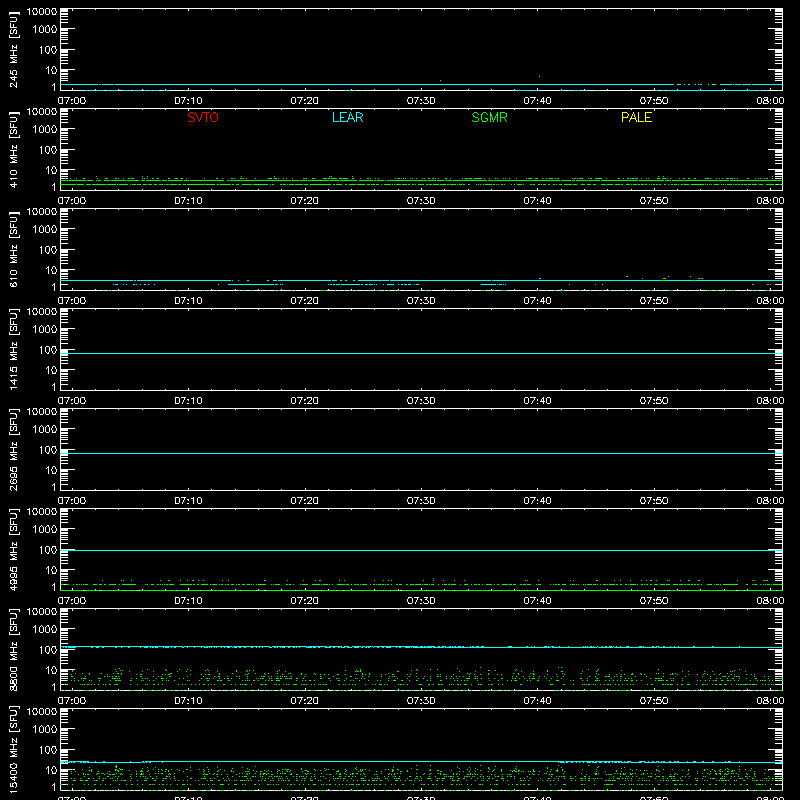Screen dimensions: 800x800
Task: Click the 100 y-axis value on 1415 MHz panel
Action: click(x=48, y=350)
